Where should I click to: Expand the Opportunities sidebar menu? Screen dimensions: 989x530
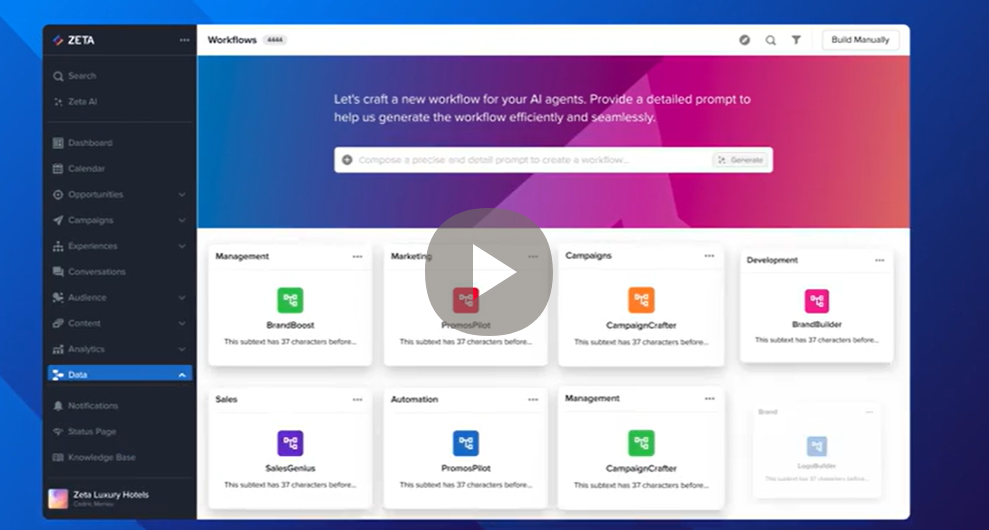coord(181,195)
